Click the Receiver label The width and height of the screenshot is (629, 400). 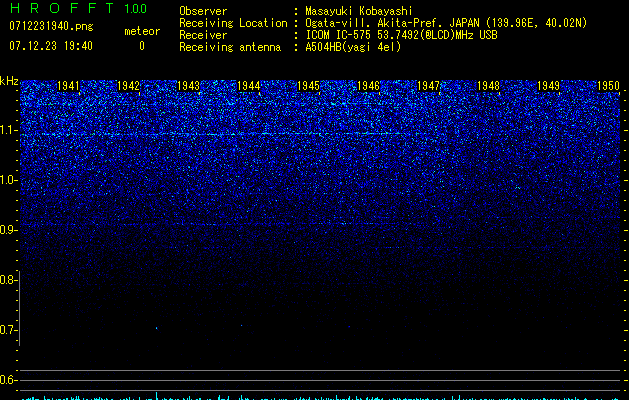coord(203,35)
